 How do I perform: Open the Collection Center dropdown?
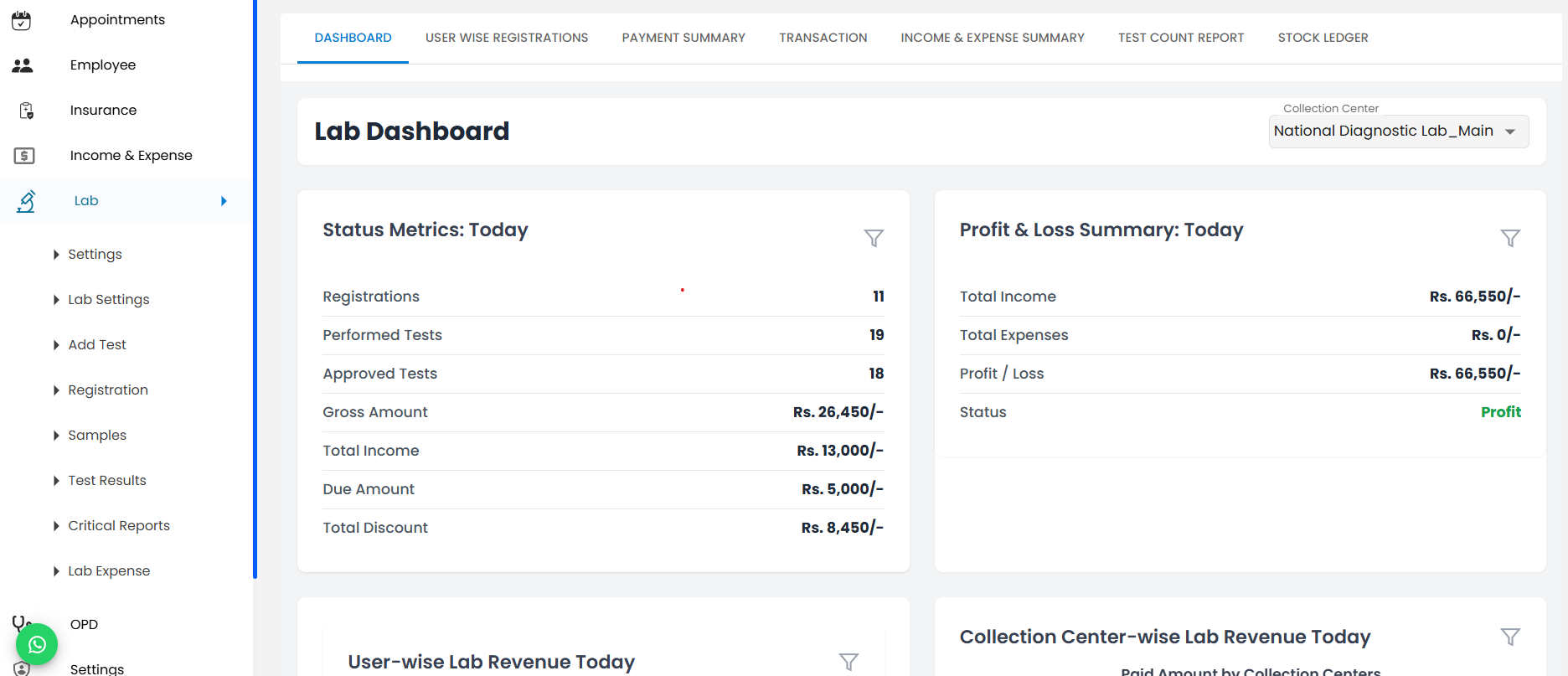pyautogui.click(x=1399, y=132)
